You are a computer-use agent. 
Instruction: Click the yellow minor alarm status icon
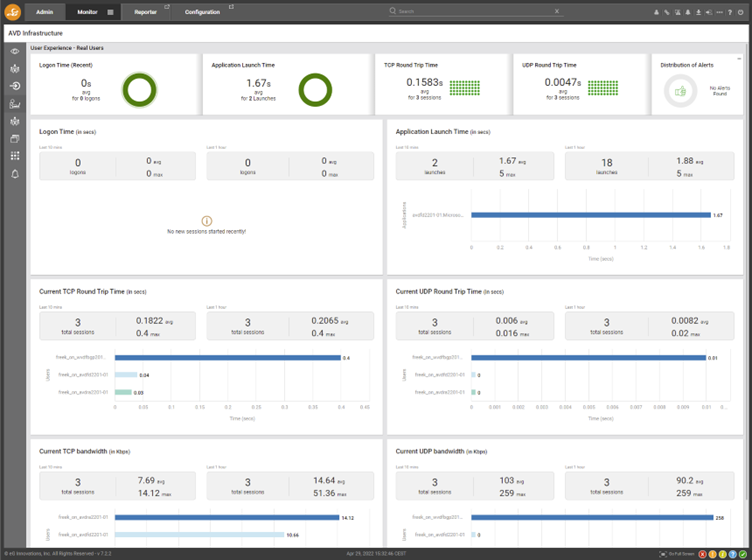click(x=723, y=554)
